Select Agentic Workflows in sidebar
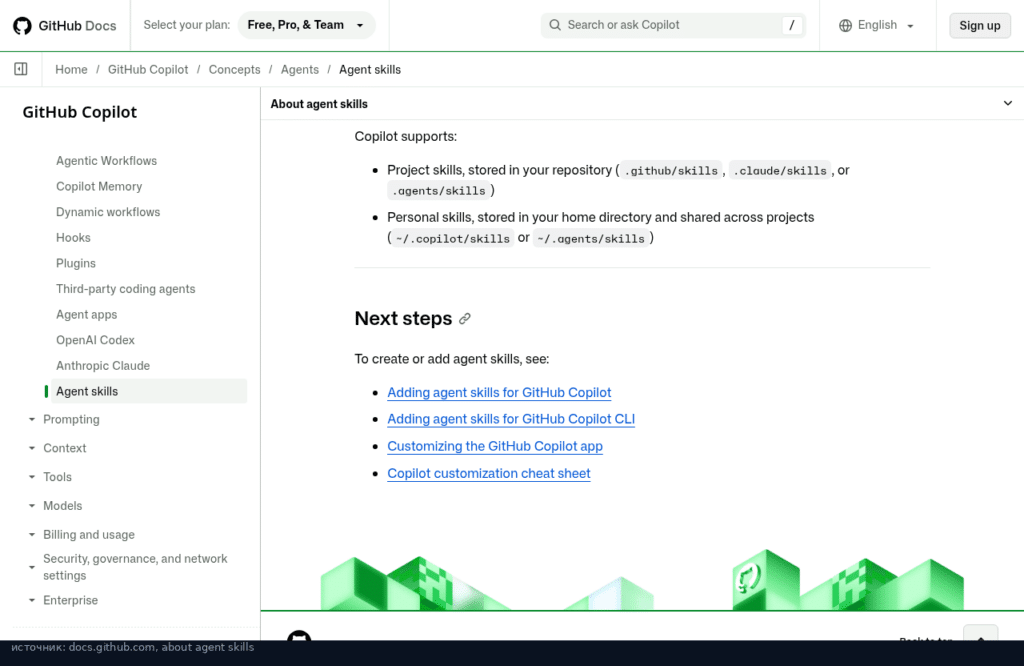This screenshot has width=1024, height=666. pos(106,161)
